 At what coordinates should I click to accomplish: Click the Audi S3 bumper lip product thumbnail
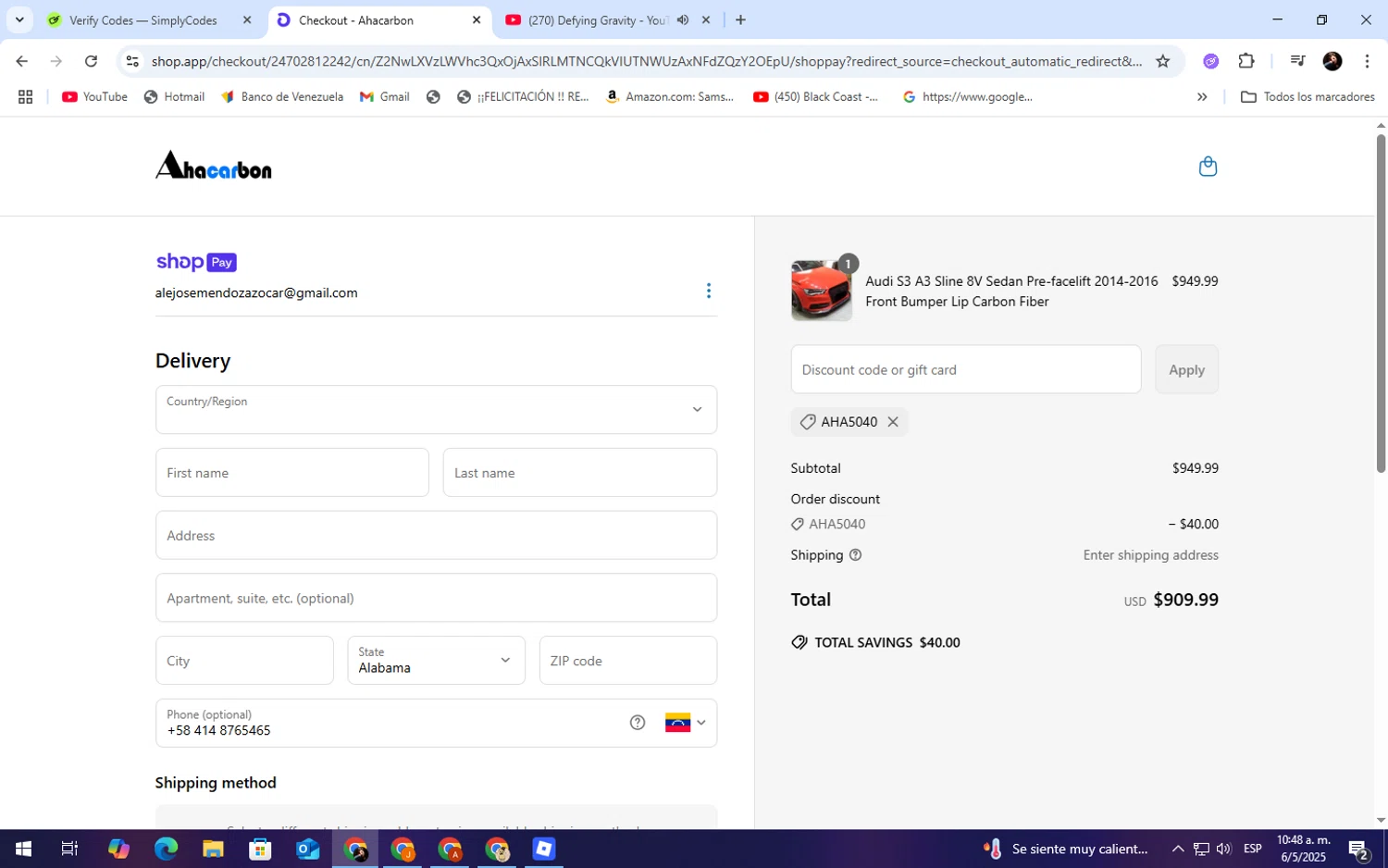[822, 291]
